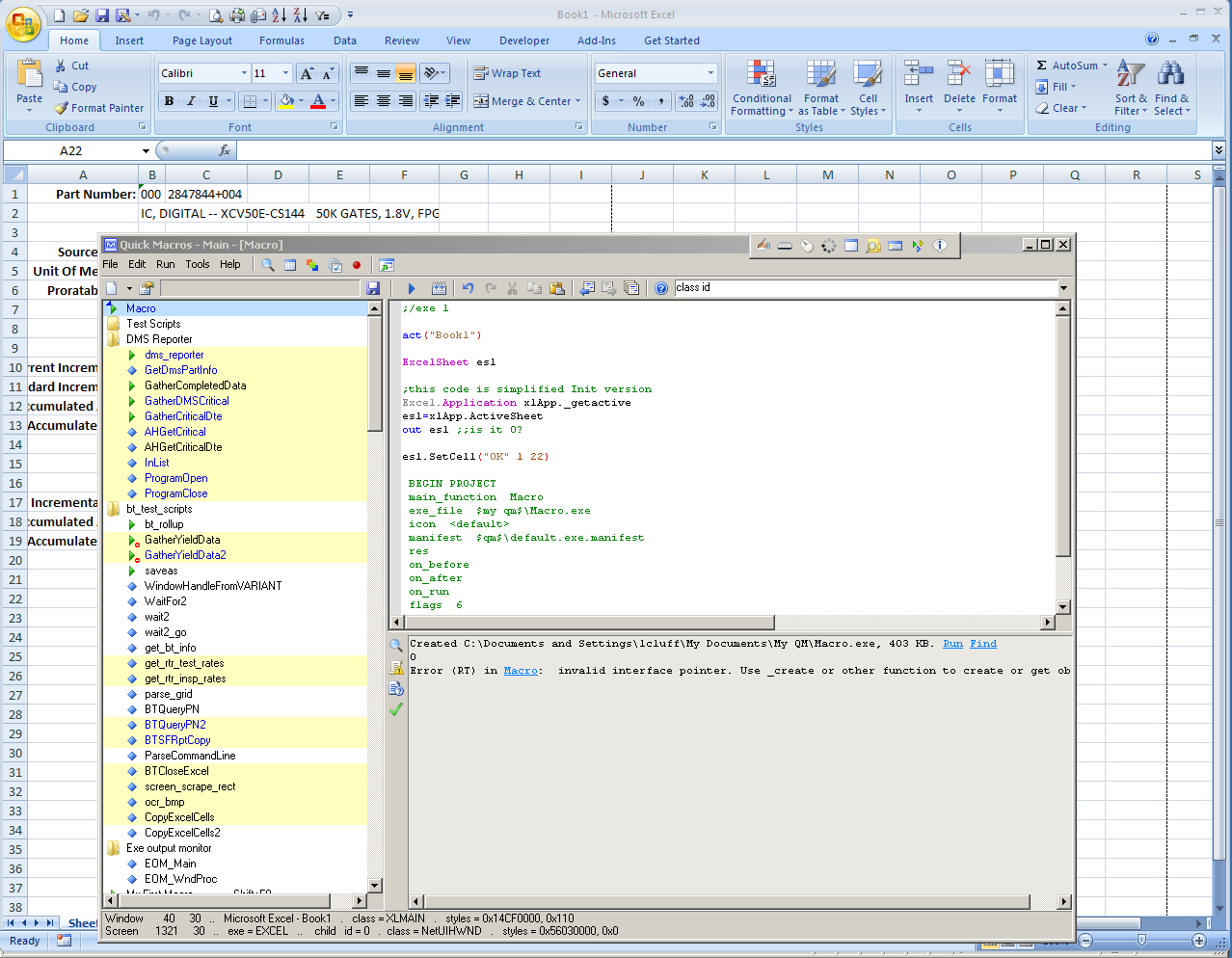
Task: Switch to the Formulas ribbon tab
Action: coord(281,40)
